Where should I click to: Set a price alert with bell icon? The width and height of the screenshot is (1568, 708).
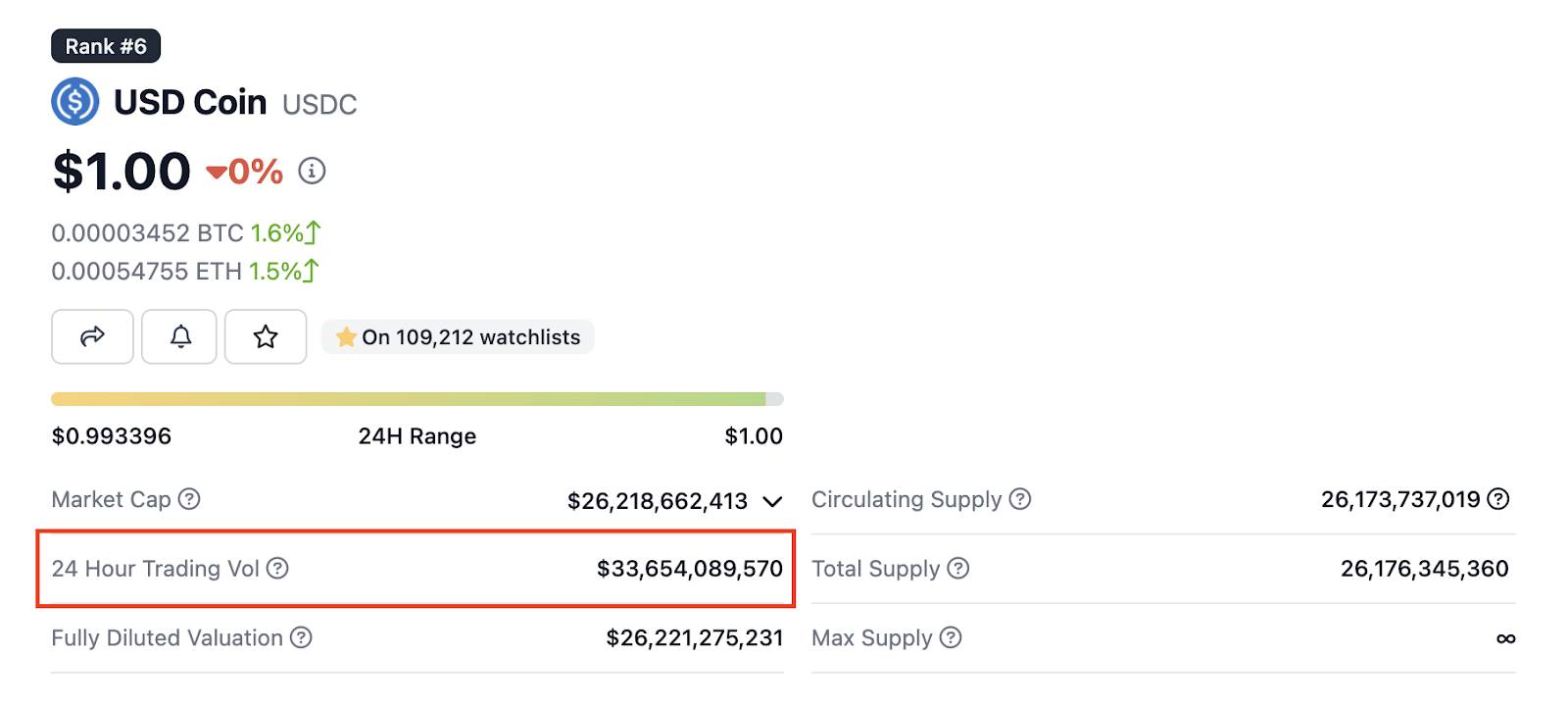179,336
